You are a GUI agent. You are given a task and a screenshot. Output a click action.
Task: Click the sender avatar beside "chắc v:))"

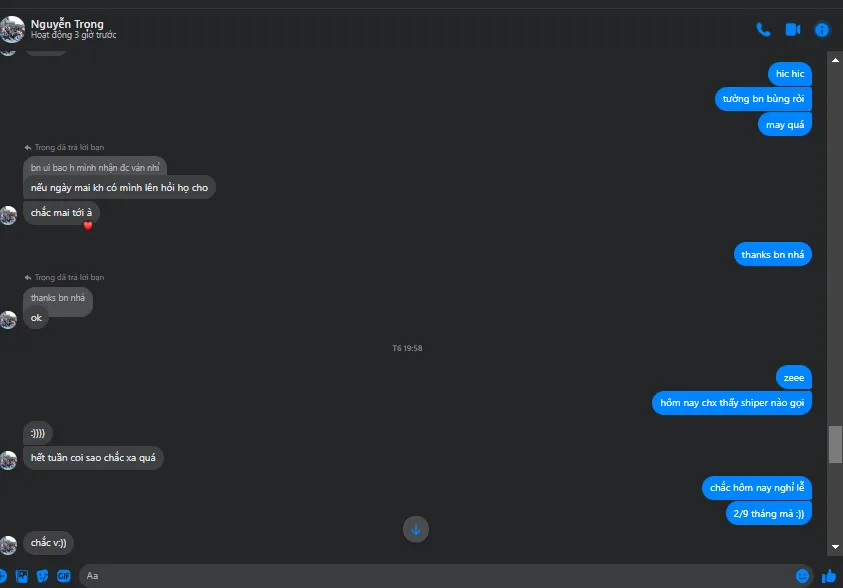point(8,544)
